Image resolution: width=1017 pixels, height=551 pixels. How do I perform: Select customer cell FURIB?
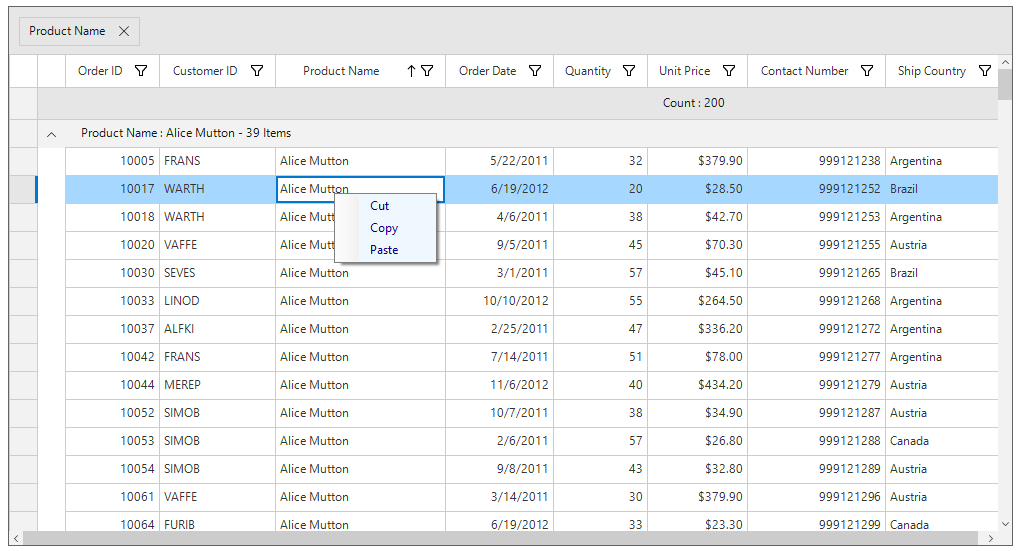coord(217,522)
